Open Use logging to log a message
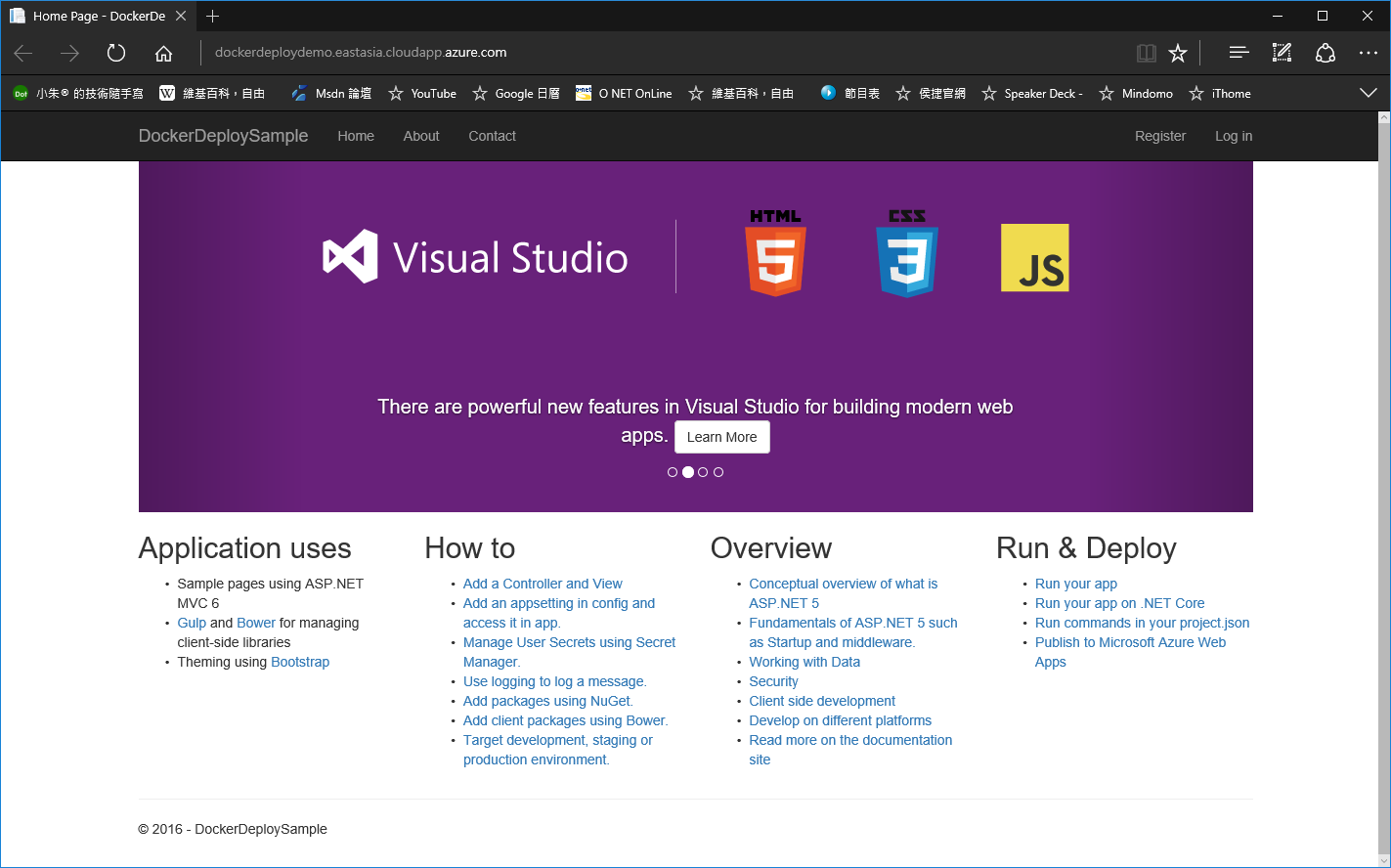Image resolution: width=1391 pixels, height=868 pixels. pos(555,681)
